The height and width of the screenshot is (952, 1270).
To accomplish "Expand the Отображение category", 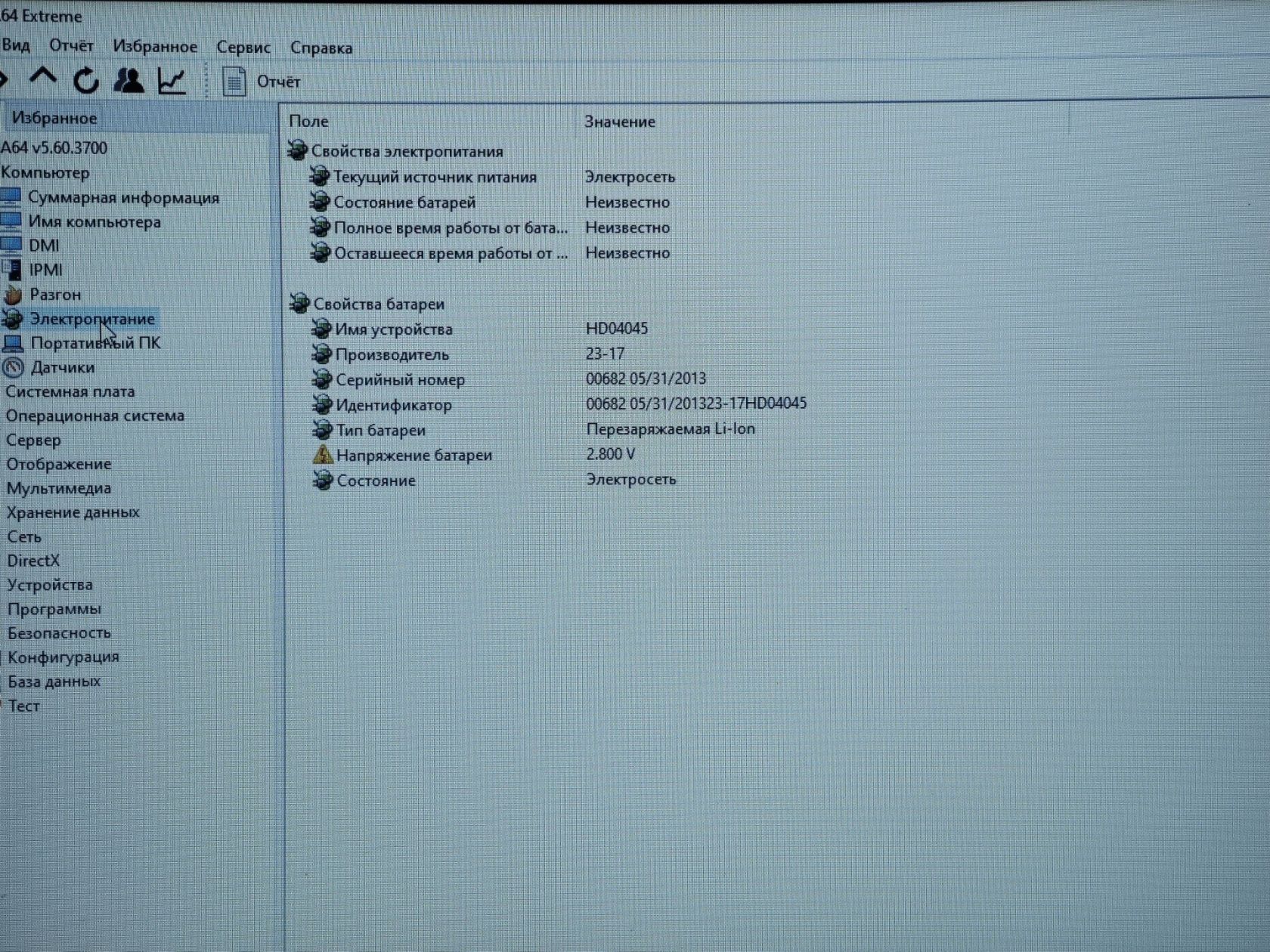I will pyautogui.click(x=59, y=464).
